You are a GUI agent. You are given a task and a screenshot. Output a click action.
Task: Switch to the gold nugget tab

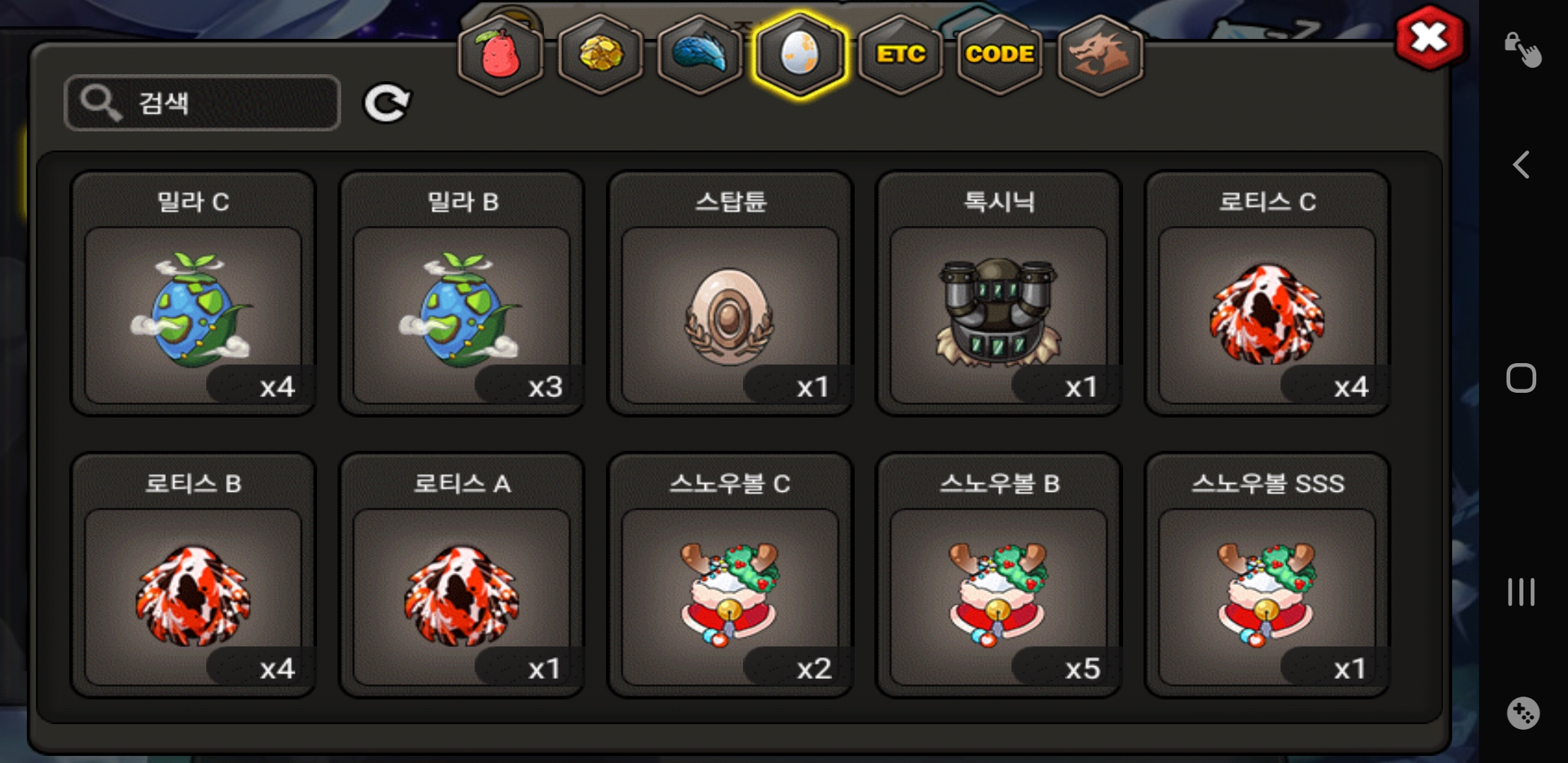coord(600,54)
